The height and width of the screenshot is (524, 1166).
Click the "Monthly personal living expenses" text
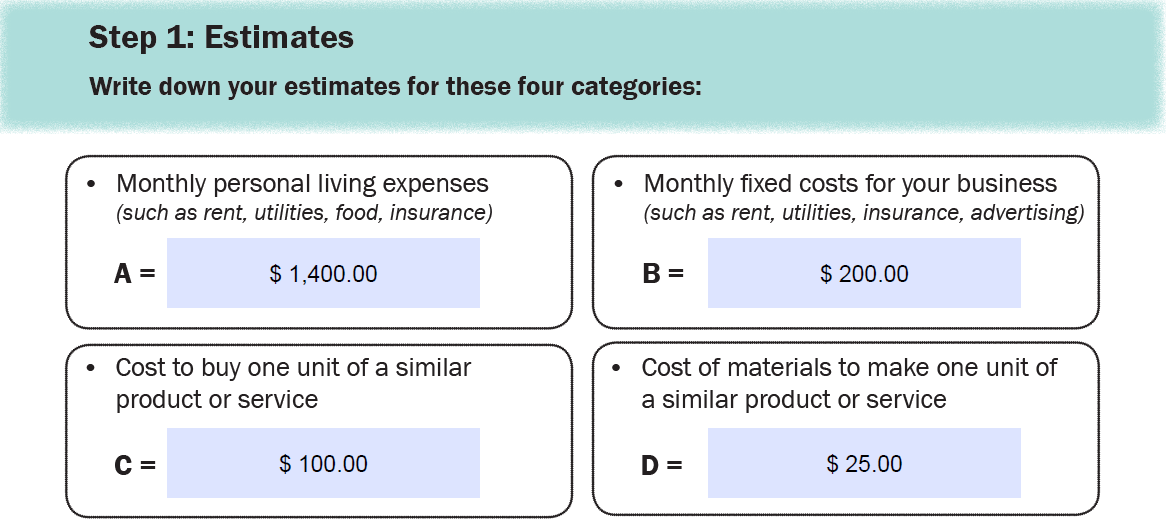coord(302,184)
